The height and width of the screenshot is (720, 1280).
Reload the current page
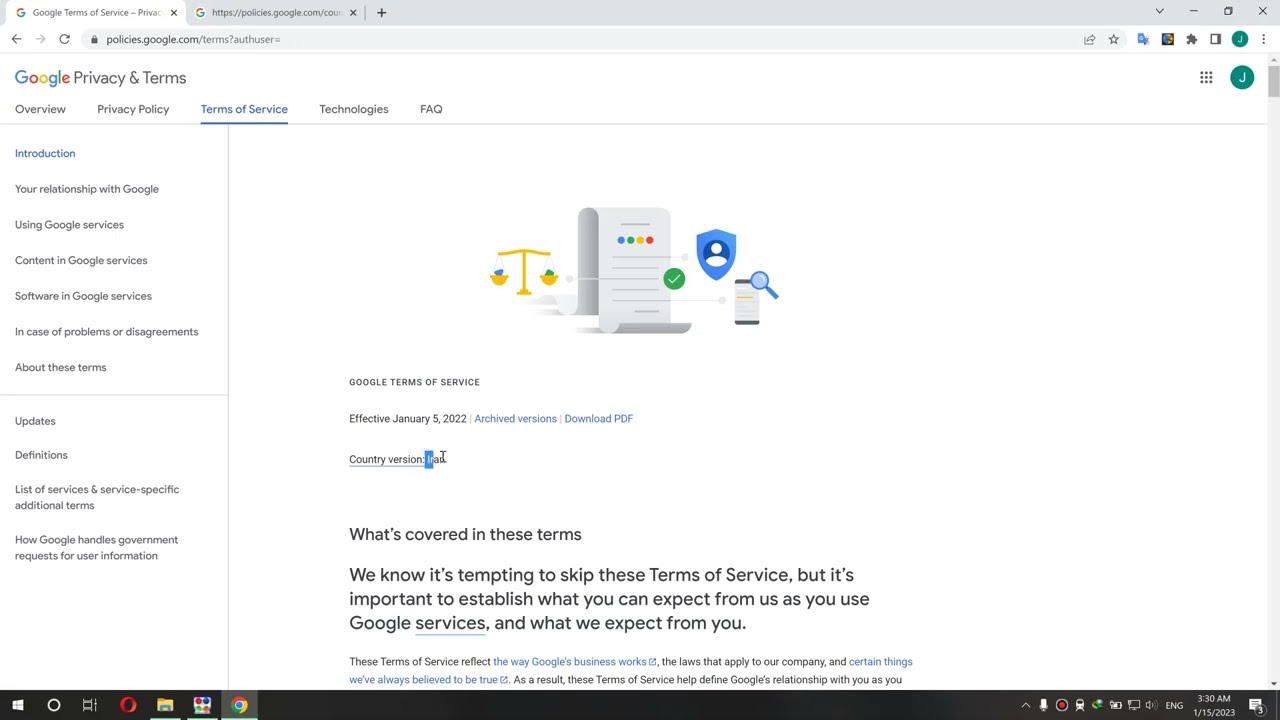click(64, 39)
